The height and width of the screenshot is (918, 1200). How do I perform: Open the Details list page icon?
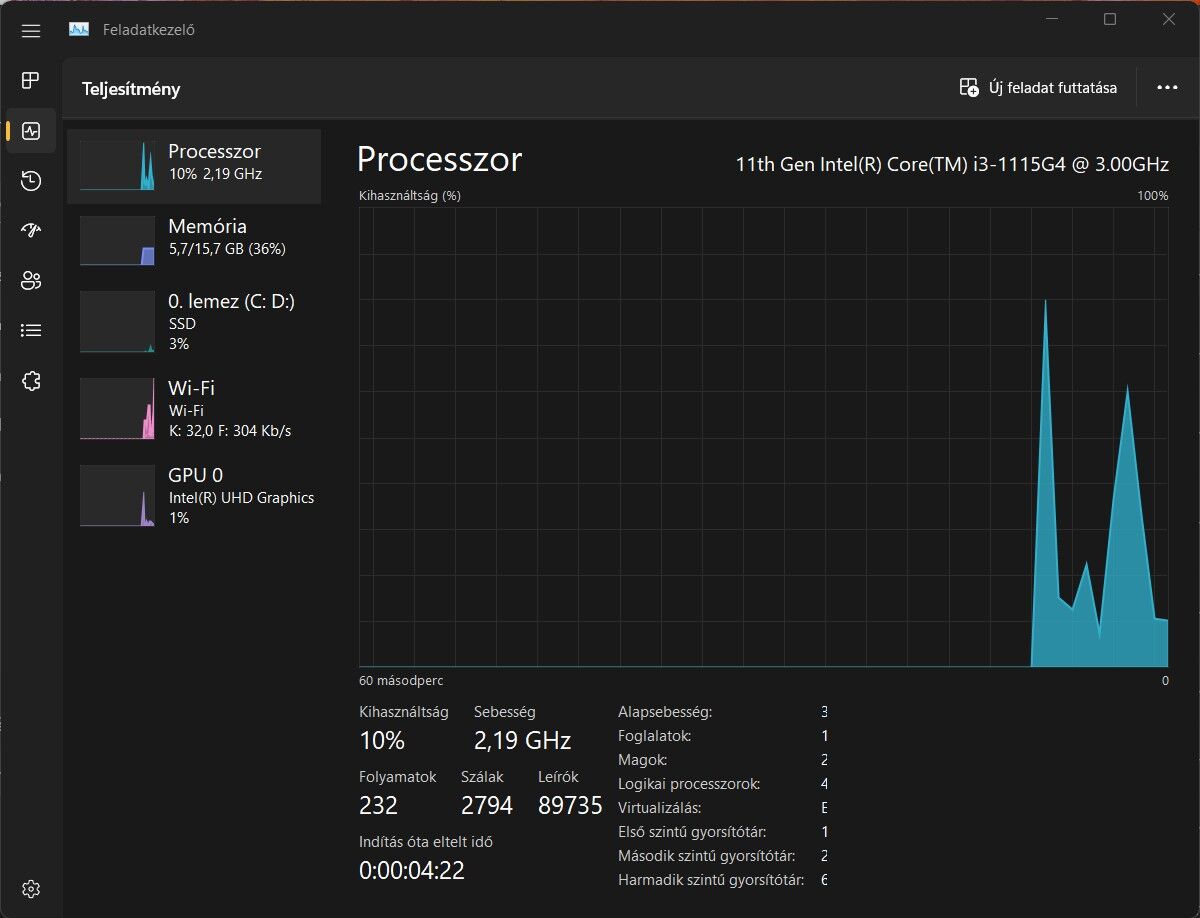(x=31, y=330)
